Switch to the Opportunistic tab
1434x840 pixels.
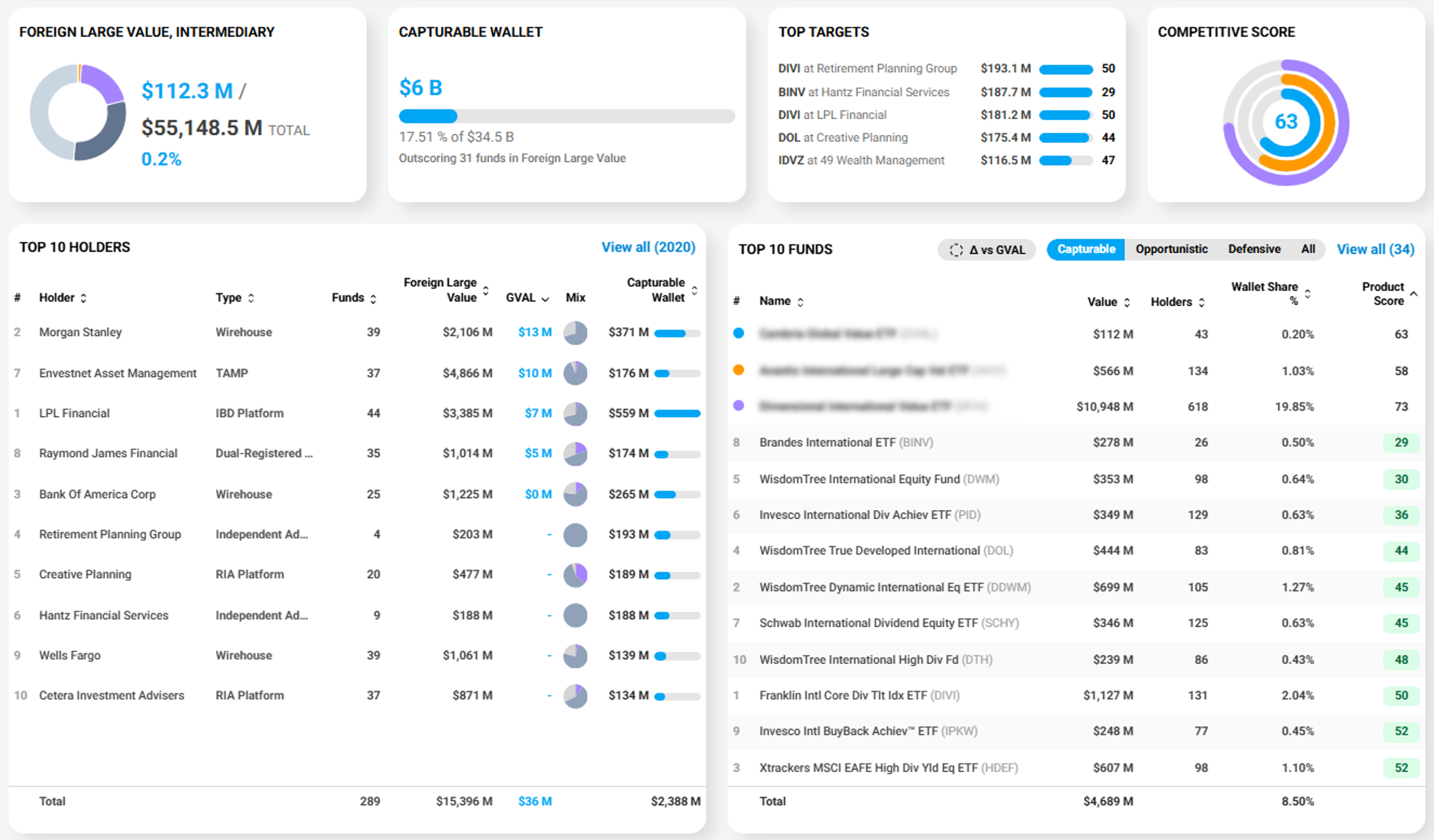click(x=1171, y=249)
